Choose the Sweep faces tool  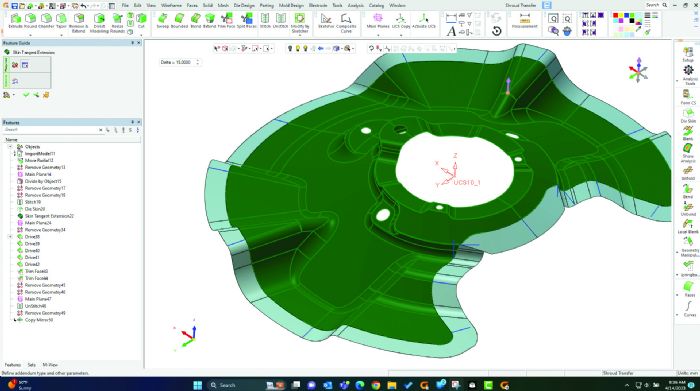[162, 21]
